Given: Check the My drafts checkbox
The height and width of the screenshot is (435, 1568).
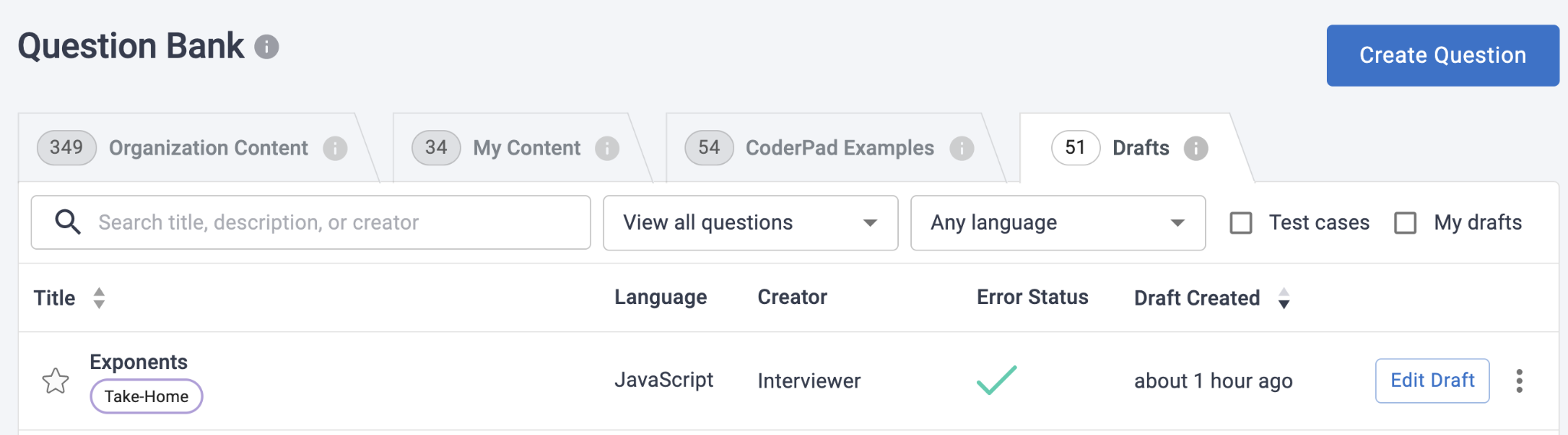Looking at the screenshot, I should 1405,223.
